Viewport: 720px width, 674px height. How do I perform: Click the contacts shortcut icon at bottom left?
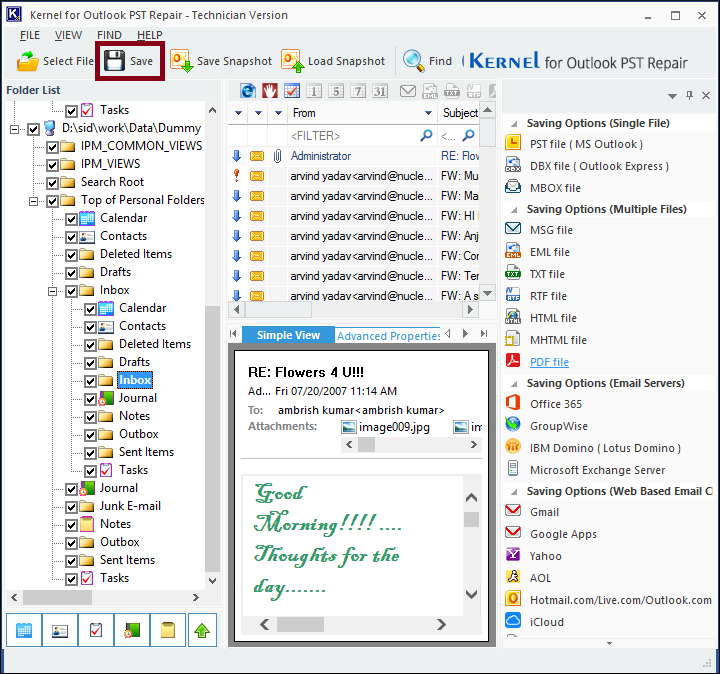(x=60, y=630)
